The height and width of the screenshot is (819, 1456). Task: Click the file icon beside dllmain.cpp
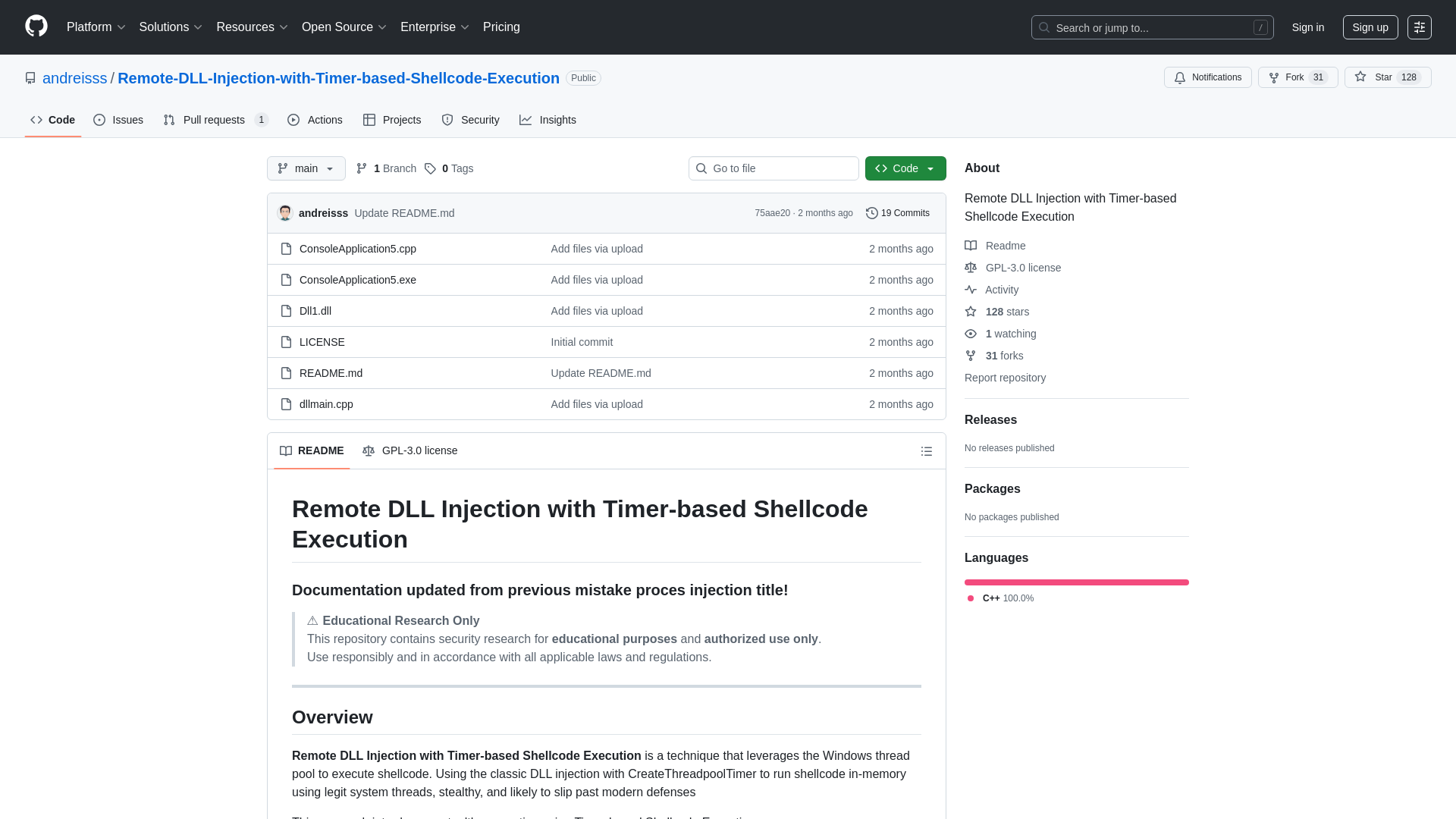coord(286,404)
